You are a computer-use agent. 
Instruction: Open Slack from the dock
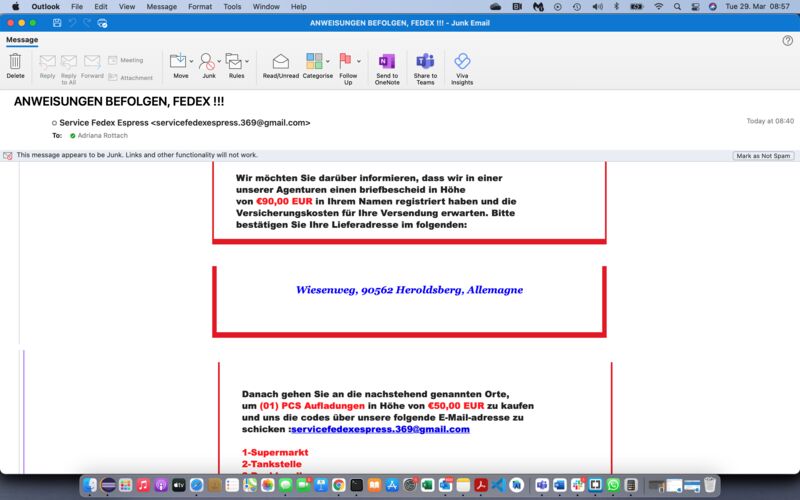578,485
